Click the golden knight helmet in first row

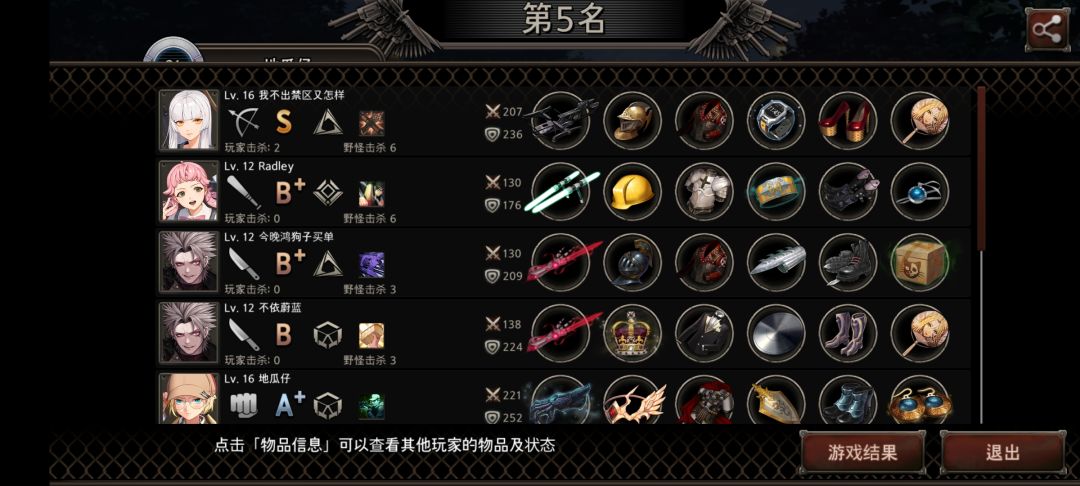pyautogui.click(x=632, y=120)
